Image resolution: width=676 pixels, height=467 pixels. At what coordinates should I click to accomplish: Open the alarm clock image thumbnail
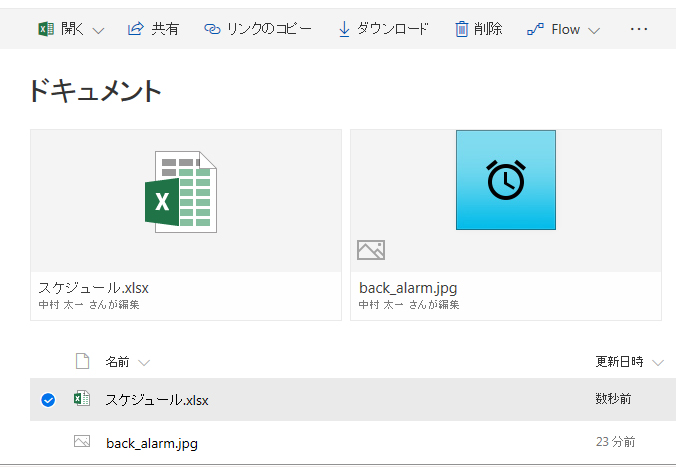click(506, 180)
